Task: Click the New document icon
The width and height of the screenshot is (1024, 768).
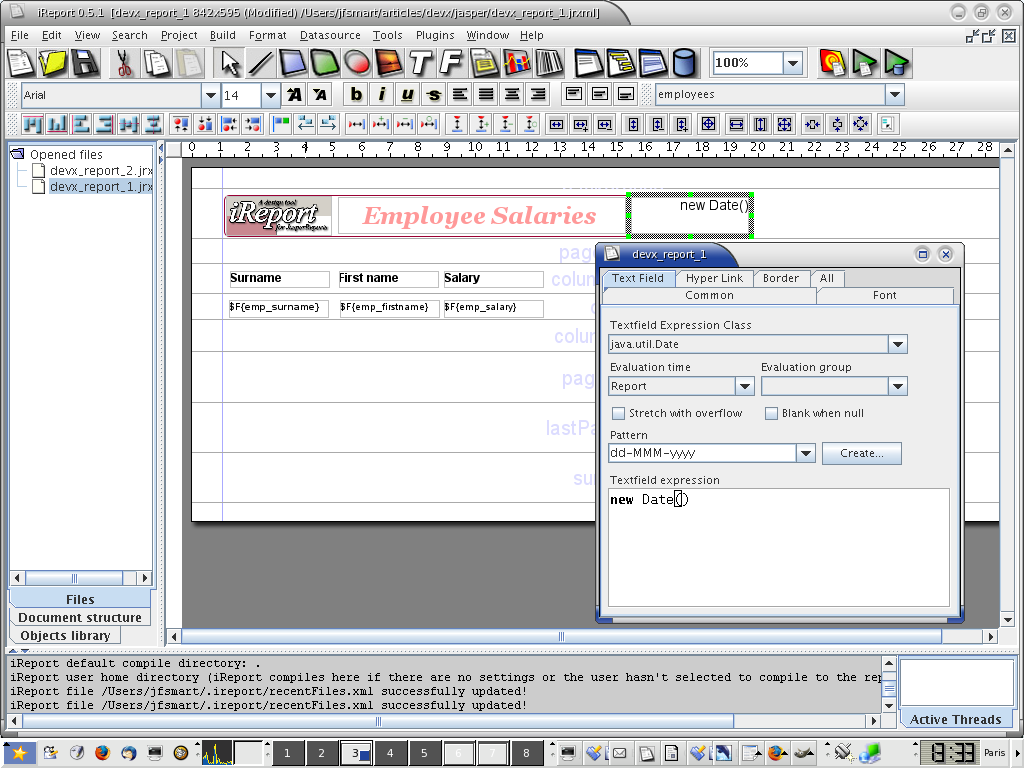Action: pyautogui.click(x=20, y=63)
